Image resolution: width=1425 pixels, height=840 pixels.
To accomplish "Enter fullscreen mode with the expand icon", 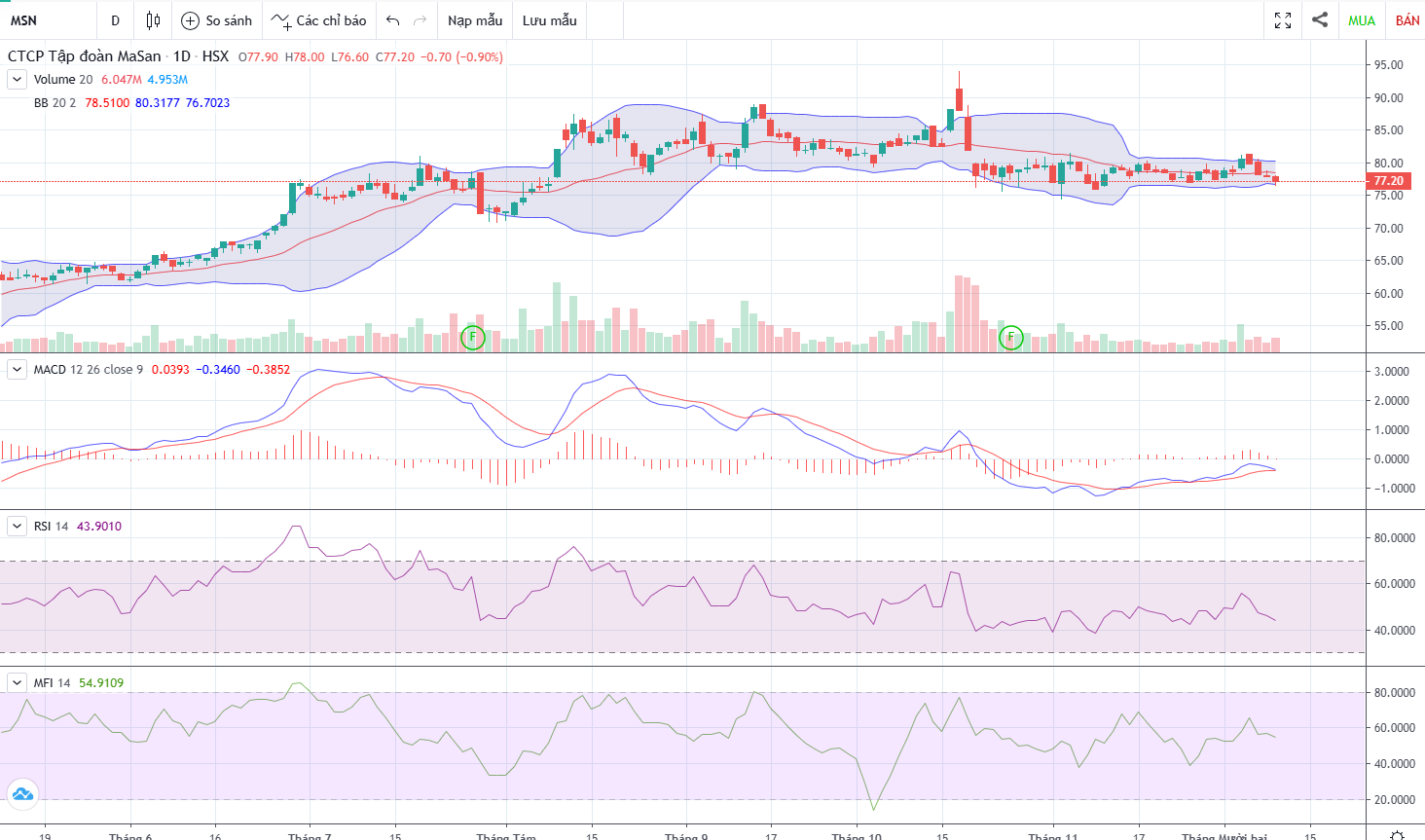I will click(x=1283, y=20).
